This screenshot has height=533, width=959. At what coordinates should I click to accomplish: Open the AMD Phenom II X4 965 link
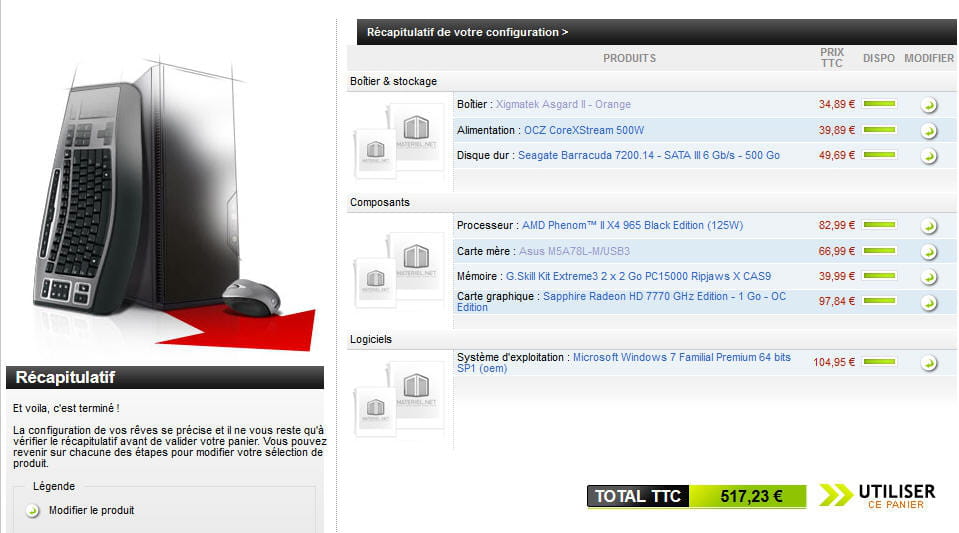[x=632, y=225]
